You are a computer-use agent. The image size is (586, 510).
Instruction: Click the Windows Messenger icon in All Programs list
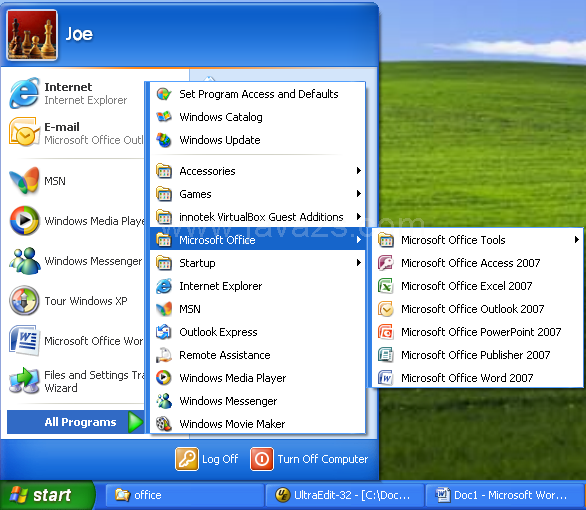(164, 401)
